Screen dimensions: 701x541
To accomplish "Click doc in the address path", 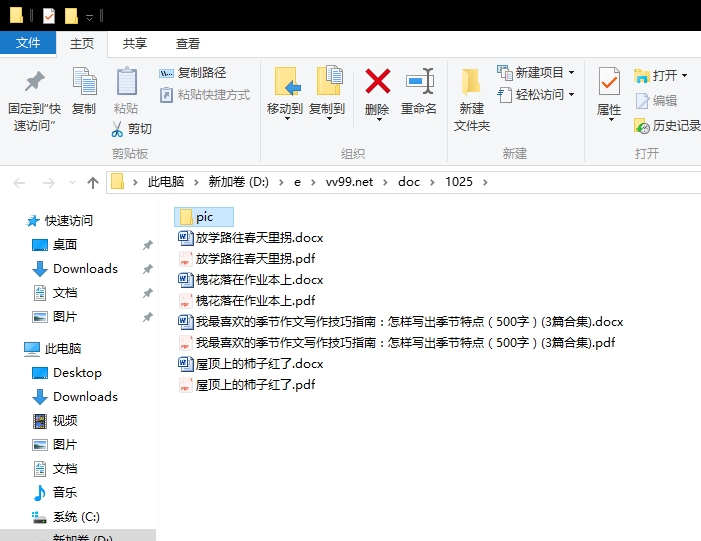I will [x=409, y=182].
